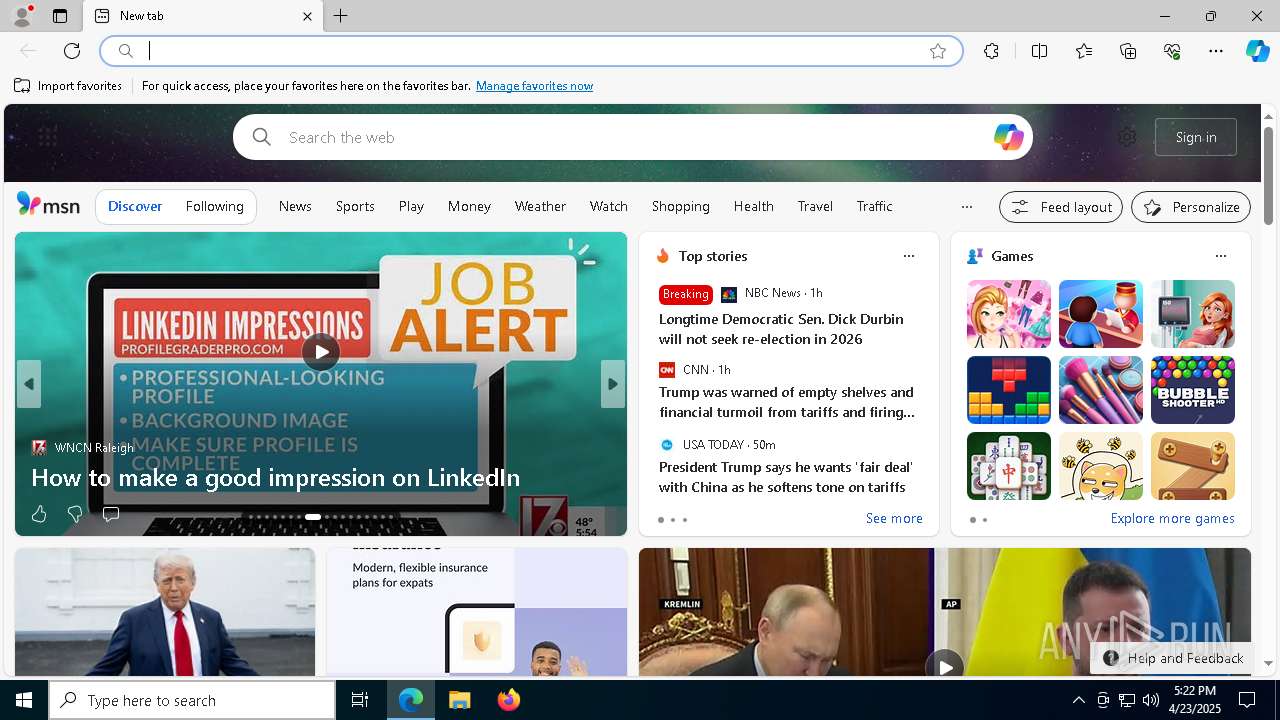Screen dimensions: 1280x720
Task: Open the colored block puzzle game
Action: 1009,390
